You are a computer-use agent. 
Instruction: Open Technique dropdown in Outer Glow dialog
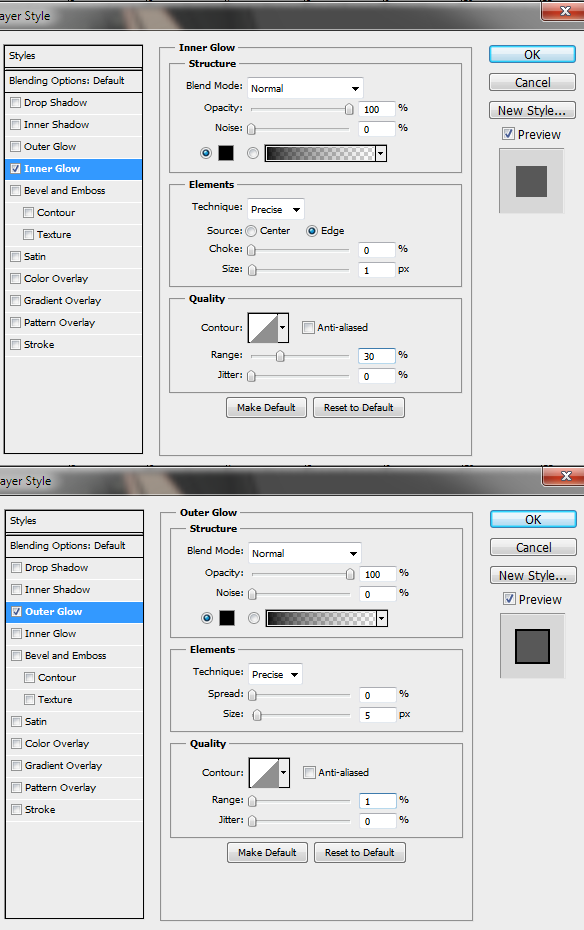276,674
